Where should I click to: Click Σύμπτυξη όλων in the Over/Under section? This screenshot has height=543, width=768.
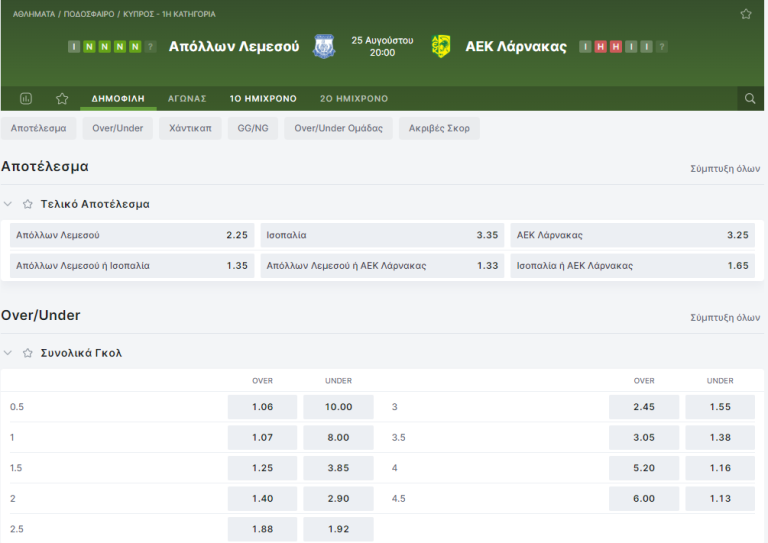(x=725, y=317)
